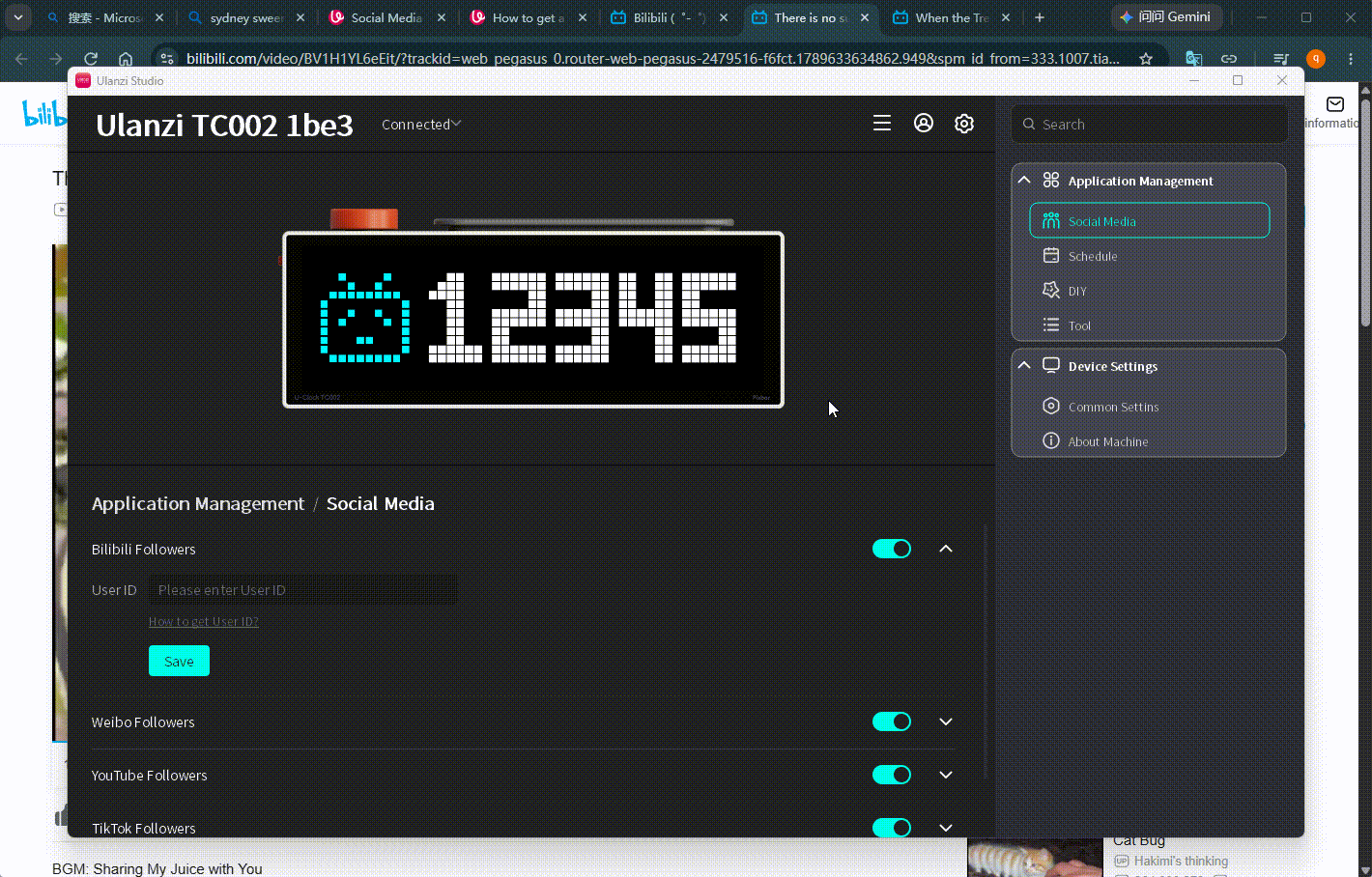Select Social Media in sidebar

(x=1150, y=220)
